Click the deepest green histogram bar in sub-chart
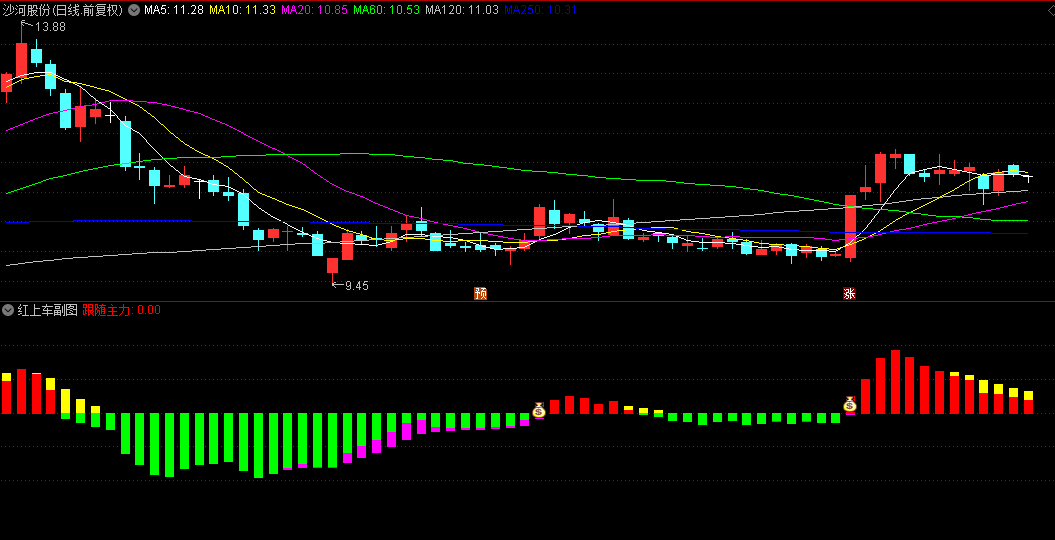The width and height of the screenshot is (1055, 540). (258, 446)
